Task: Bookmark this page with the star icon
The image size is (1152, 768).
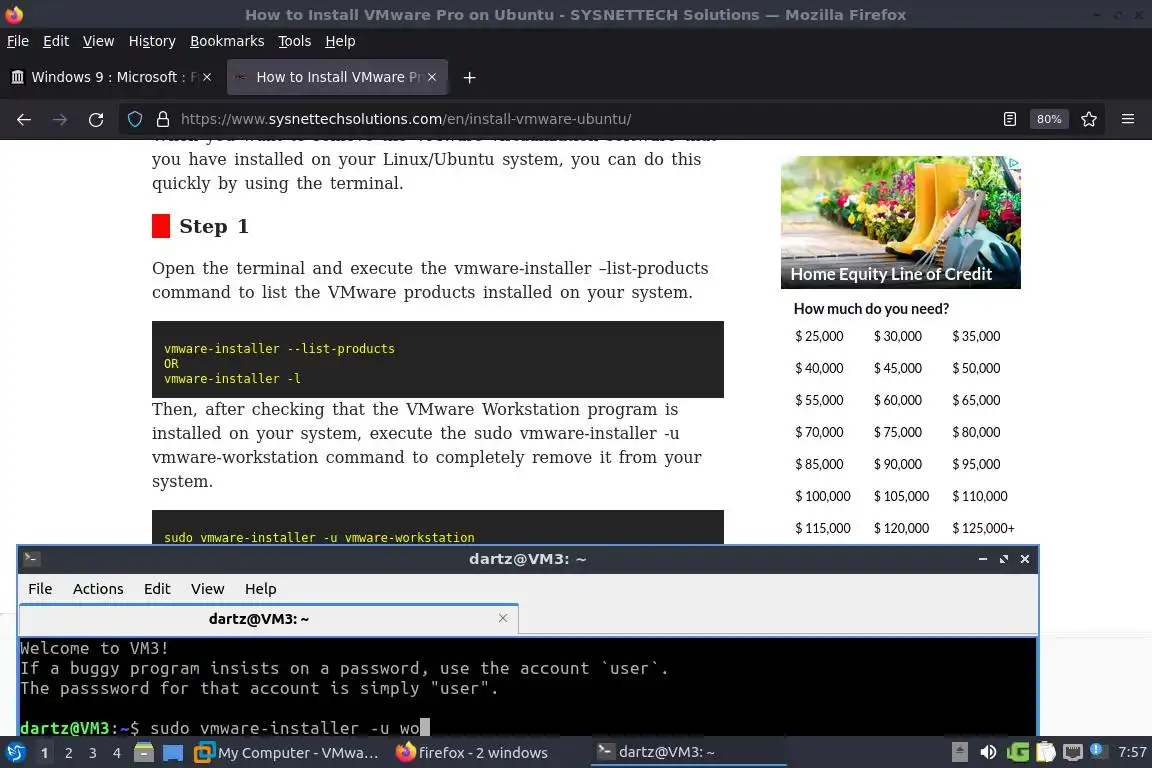Action: (x=1089, y=119)
